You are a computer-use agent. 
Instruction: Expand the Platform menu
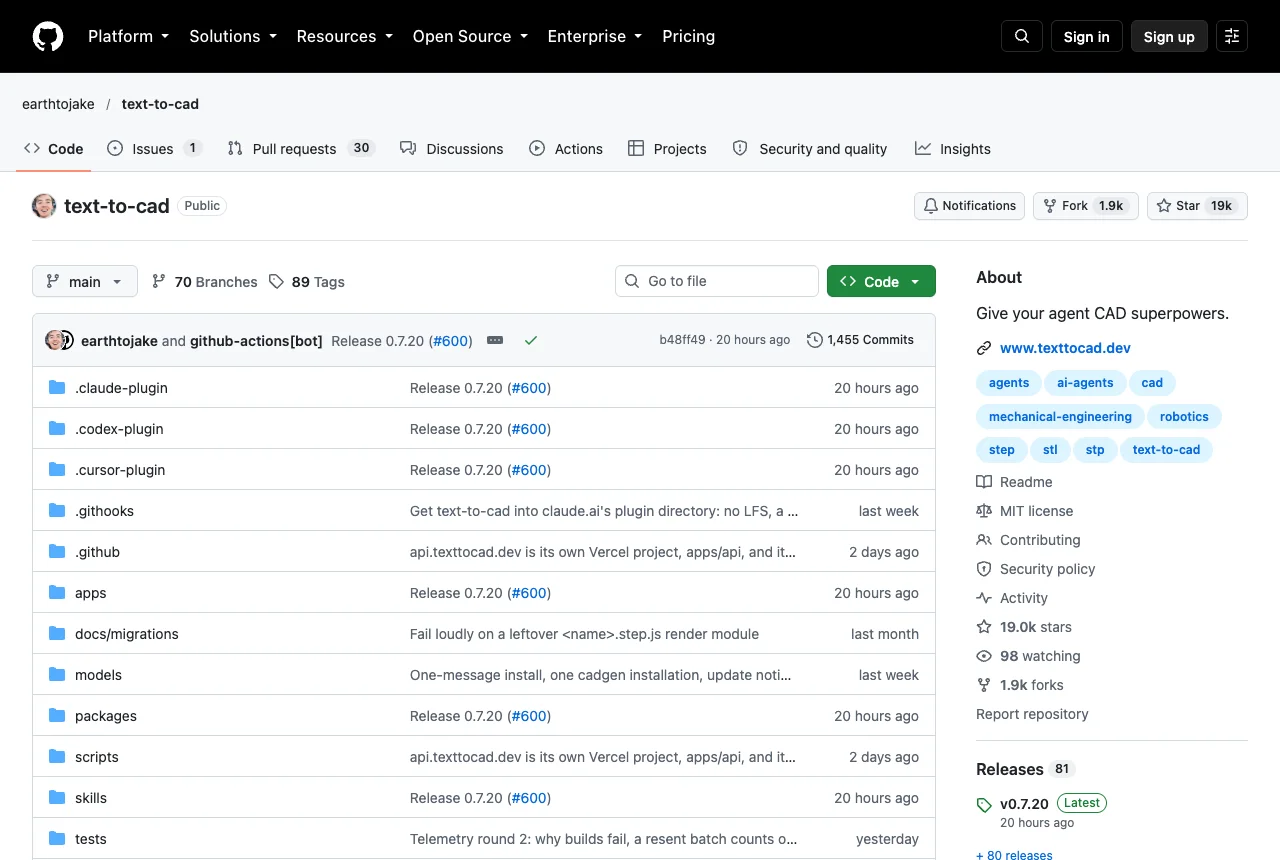129,37
